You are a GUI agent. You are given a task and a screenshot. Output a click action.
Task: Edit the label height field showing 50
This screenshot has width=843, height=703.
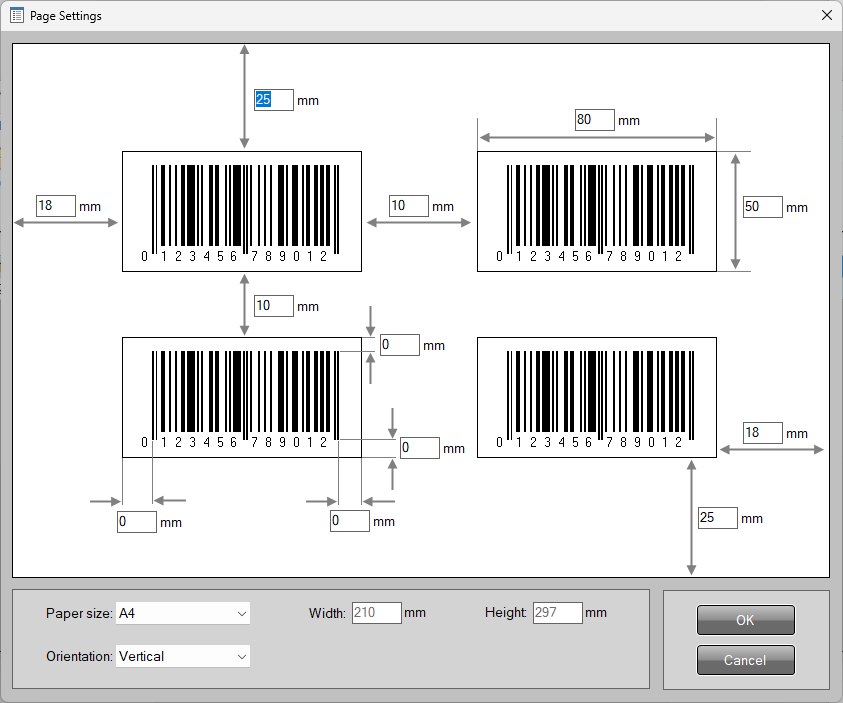point(763,207)
